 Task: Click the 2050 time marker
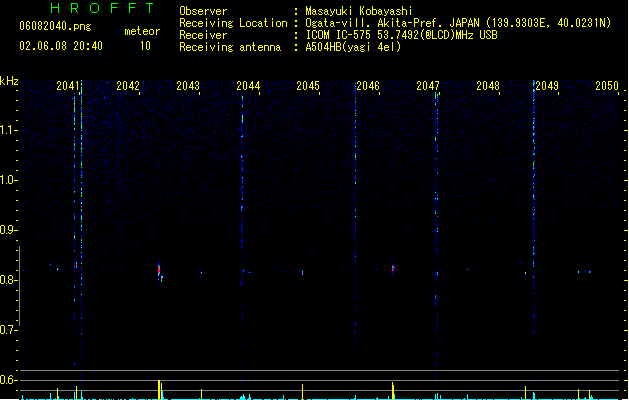tap(607, 86)
